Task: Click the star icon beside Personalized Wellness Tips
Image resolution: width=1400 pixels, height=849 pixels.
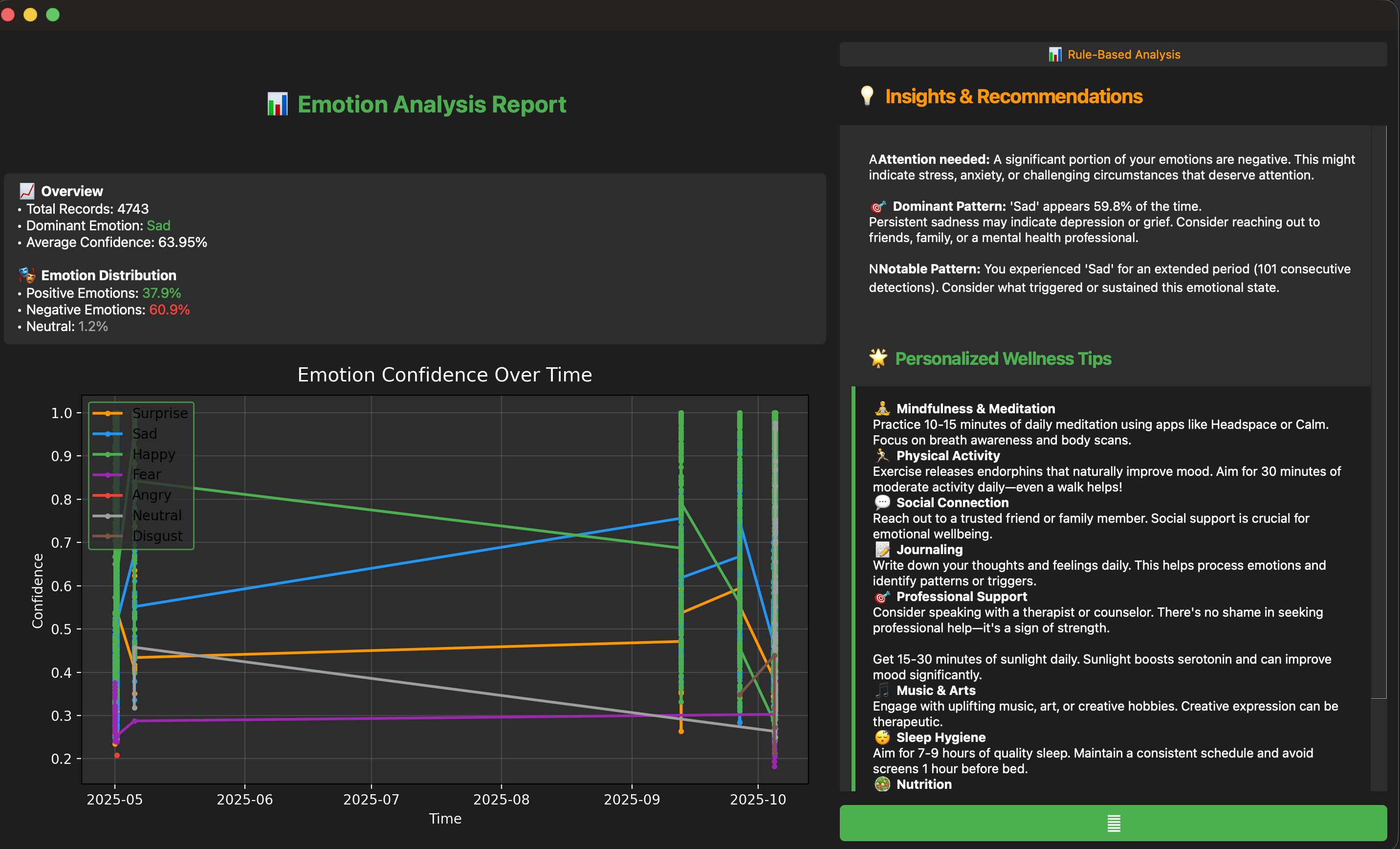Action: pos(878,358)
